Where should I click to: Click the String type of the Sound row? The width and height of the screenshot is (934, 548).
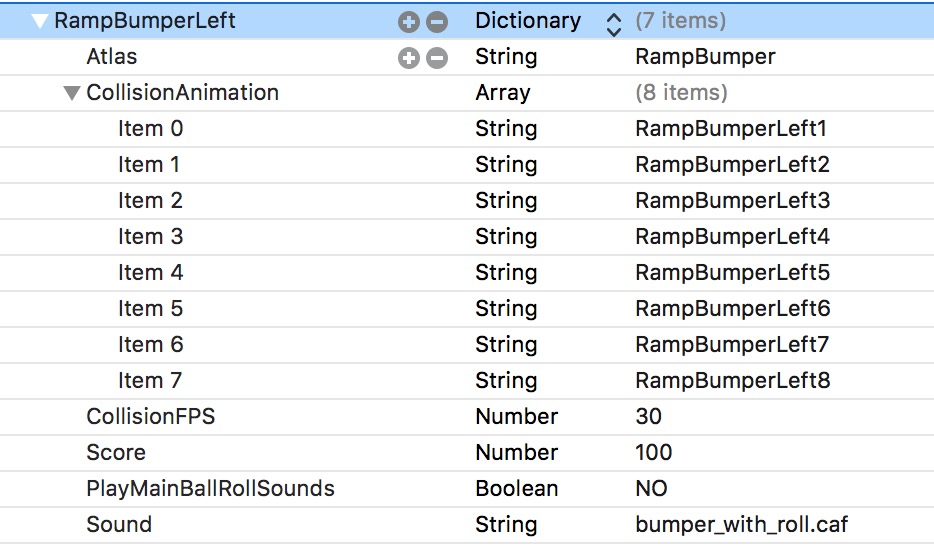(505, 525)
